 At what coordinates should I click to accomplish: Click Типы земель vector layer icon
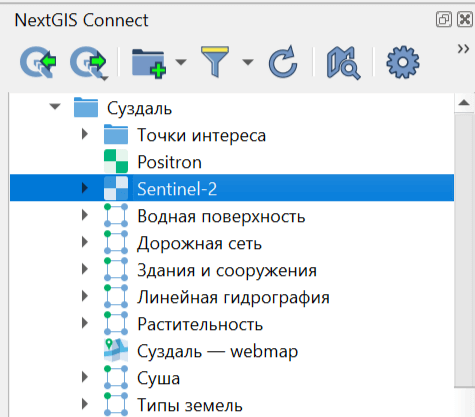[x=116, y=404]
